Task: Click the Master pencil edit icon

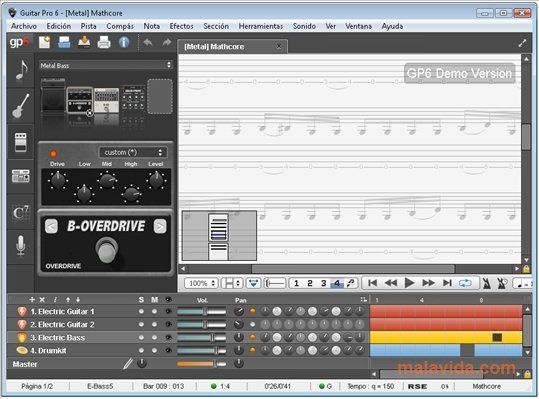Action: (128, 364)
